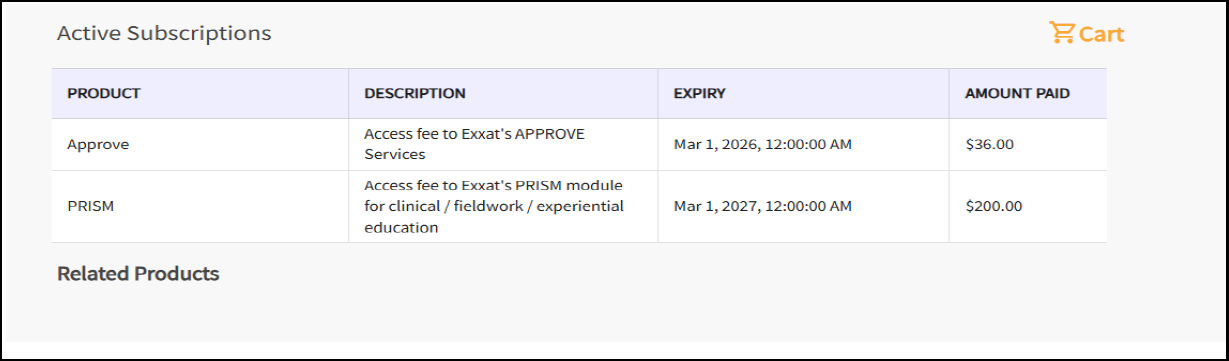Click the $36.00 amount paid cell
This screenshot has height=361, width=1229.
990,144
